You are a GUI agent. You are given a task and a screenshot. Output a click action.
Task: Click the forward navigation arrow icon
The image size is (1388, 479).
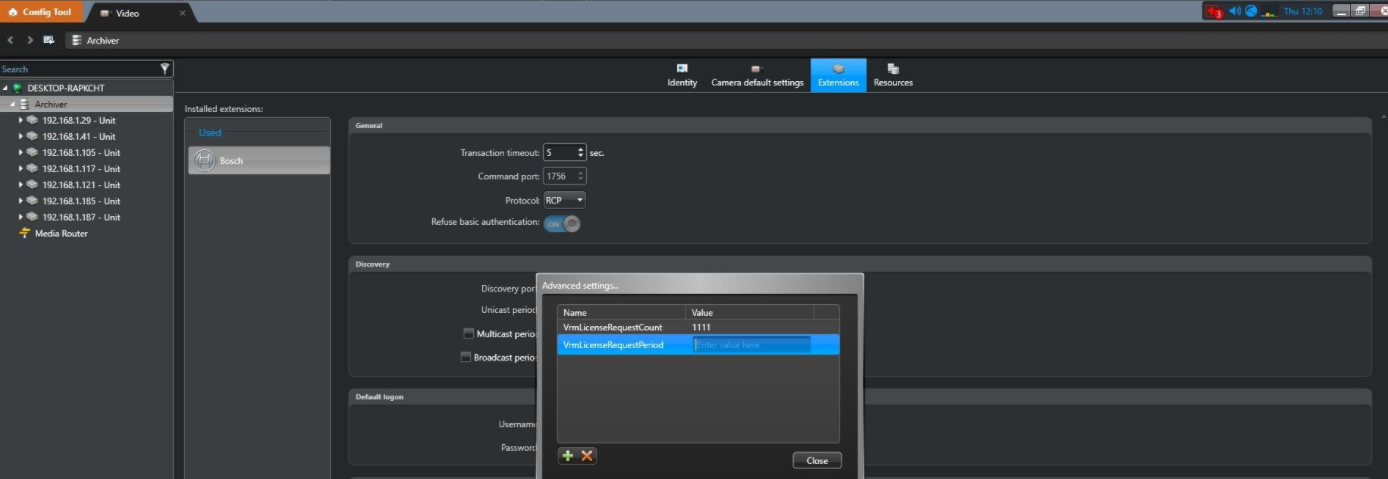coord(30,40)
